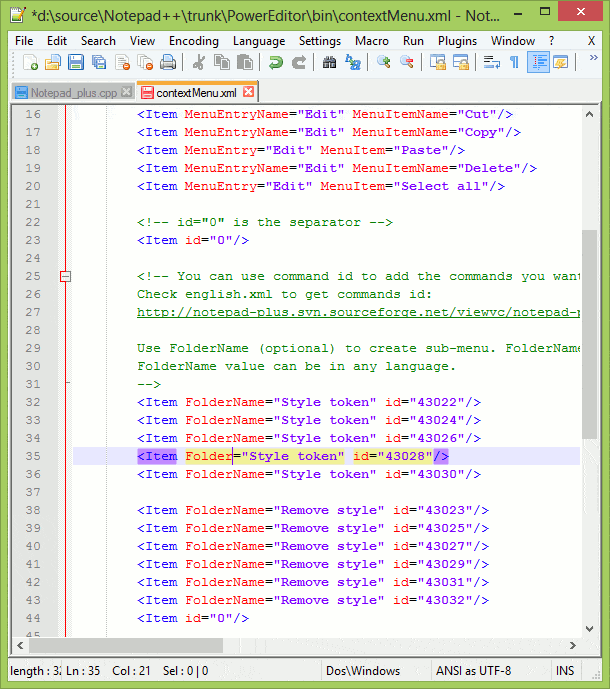This screenshot has height=689, width=610.
Task: Click "Check english.xml" comment on line 26
Action: [x=204, y=294]
